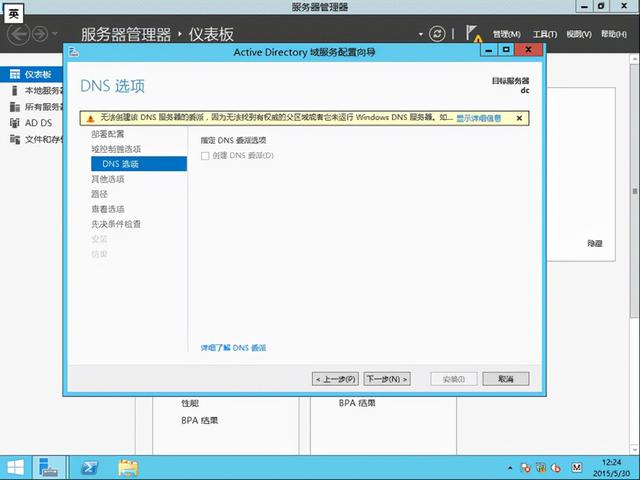This screenshot has height=480, width=640.
Task: Click the AD DS role icon
Action: [x=15, y=123]
